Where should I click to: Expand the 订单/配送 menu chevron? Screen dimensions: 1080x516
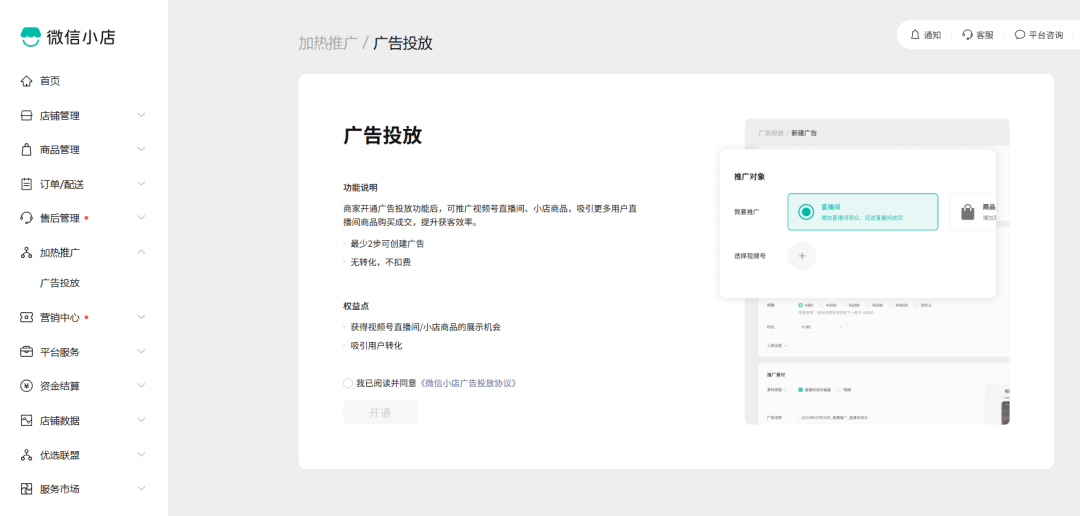click(x=141, y=183)
